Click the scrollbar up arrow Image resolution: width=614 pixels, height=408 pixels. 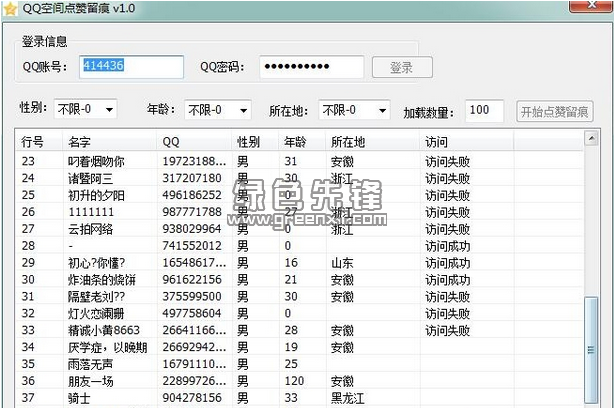(591, 138)
